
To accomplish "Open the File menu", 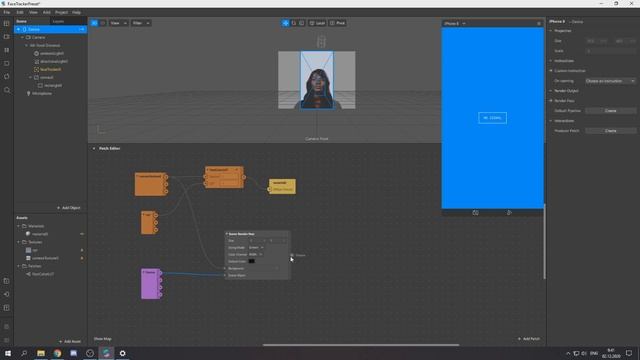I will pyautogui.click(x=7, y=12).
